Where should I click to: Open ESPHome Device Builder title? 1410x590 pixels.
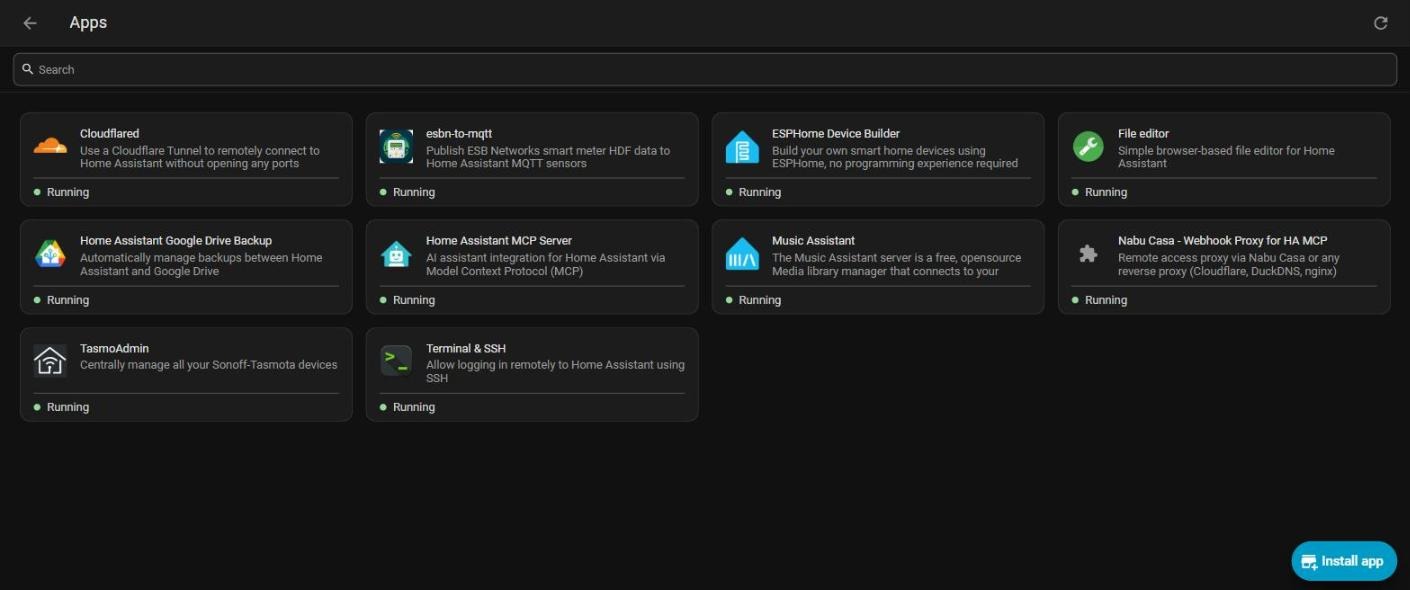point(836,133)
